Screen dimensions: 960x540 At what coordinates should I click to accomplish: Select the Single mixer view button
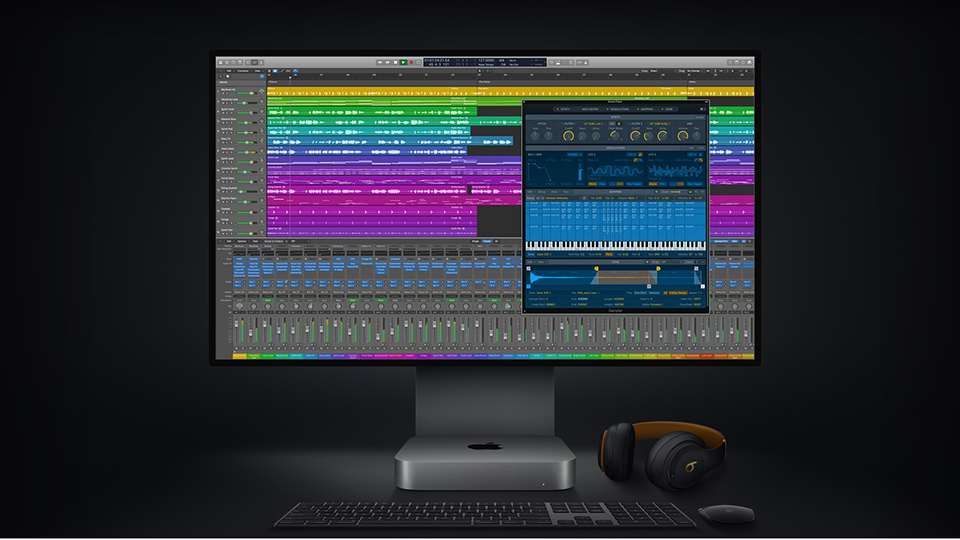[x=474, y=241]
